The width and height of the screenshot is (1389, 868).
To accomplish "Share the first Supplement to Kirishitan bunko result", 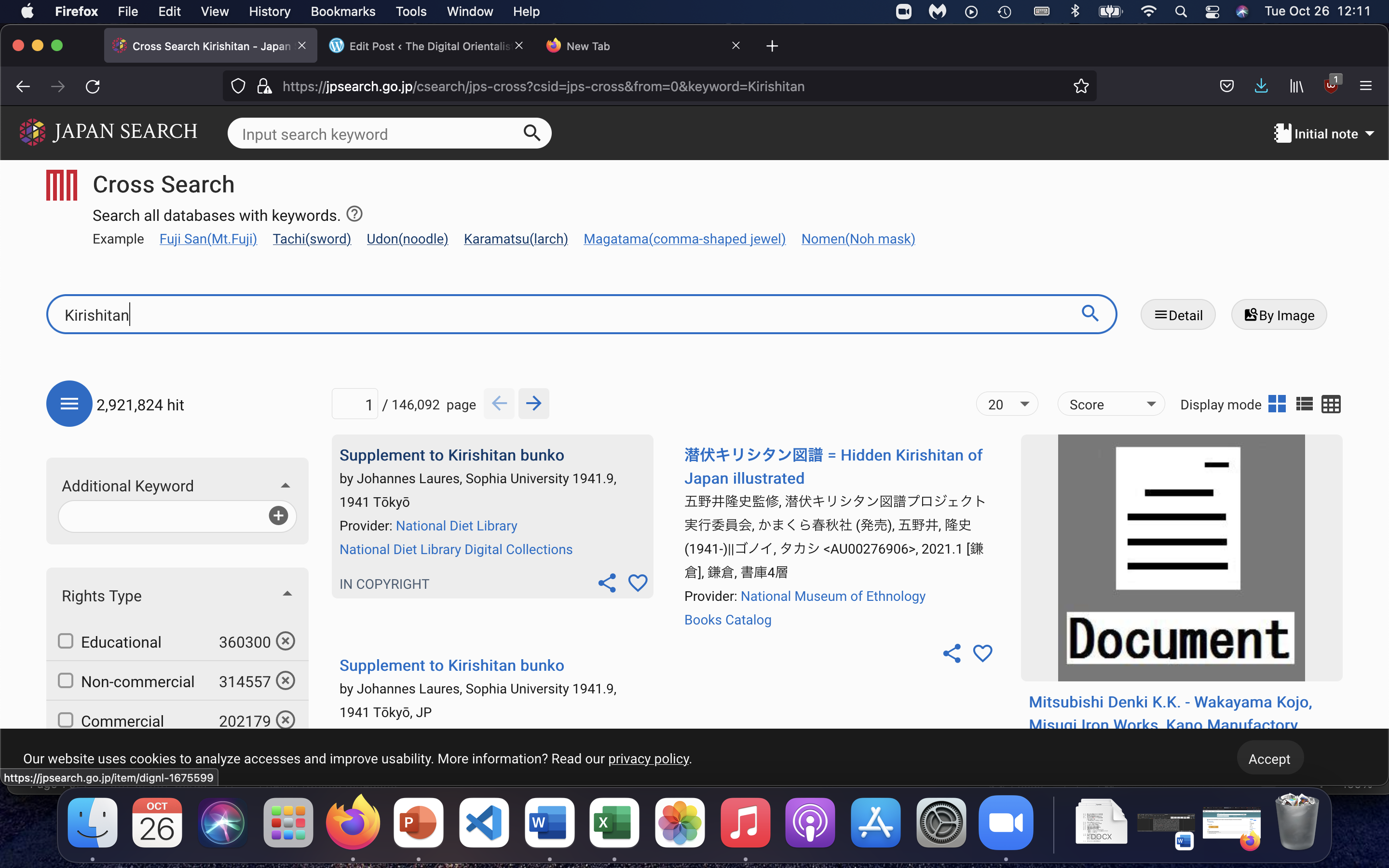I will [607, 583].
